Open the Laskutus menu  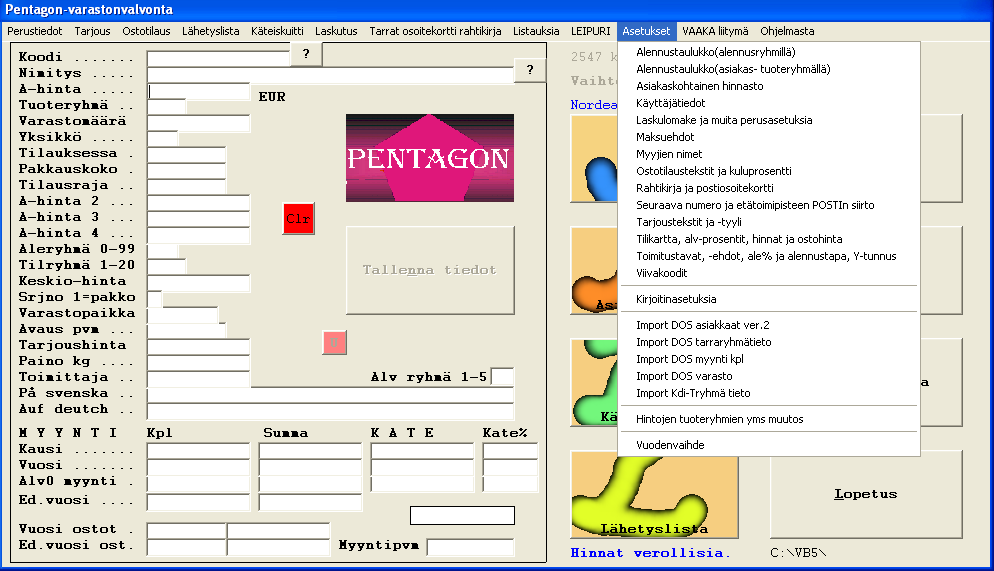(x=336, y=31)
